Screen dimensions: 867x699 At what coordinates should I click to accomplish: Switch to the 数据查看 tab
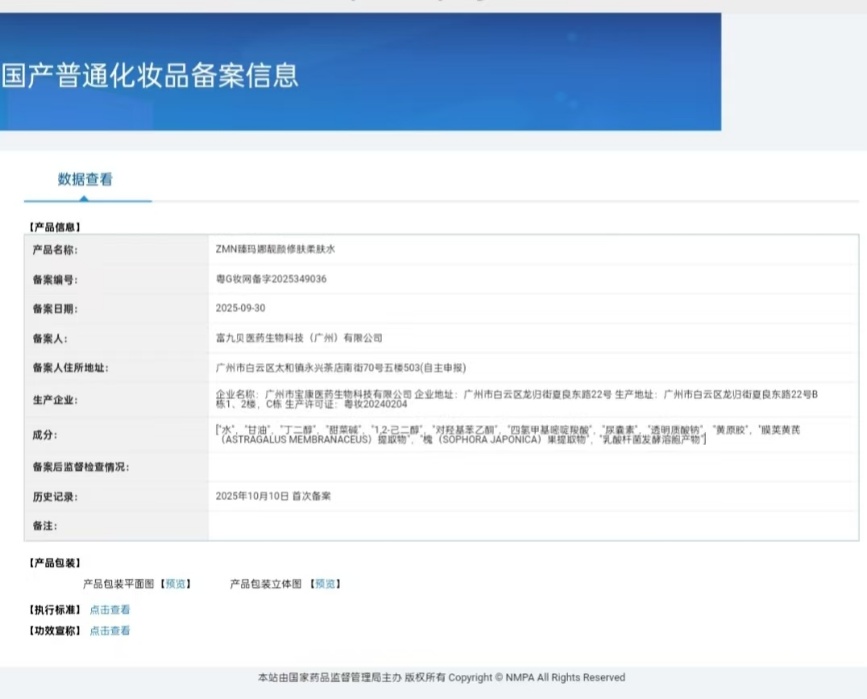coord(85,180)
